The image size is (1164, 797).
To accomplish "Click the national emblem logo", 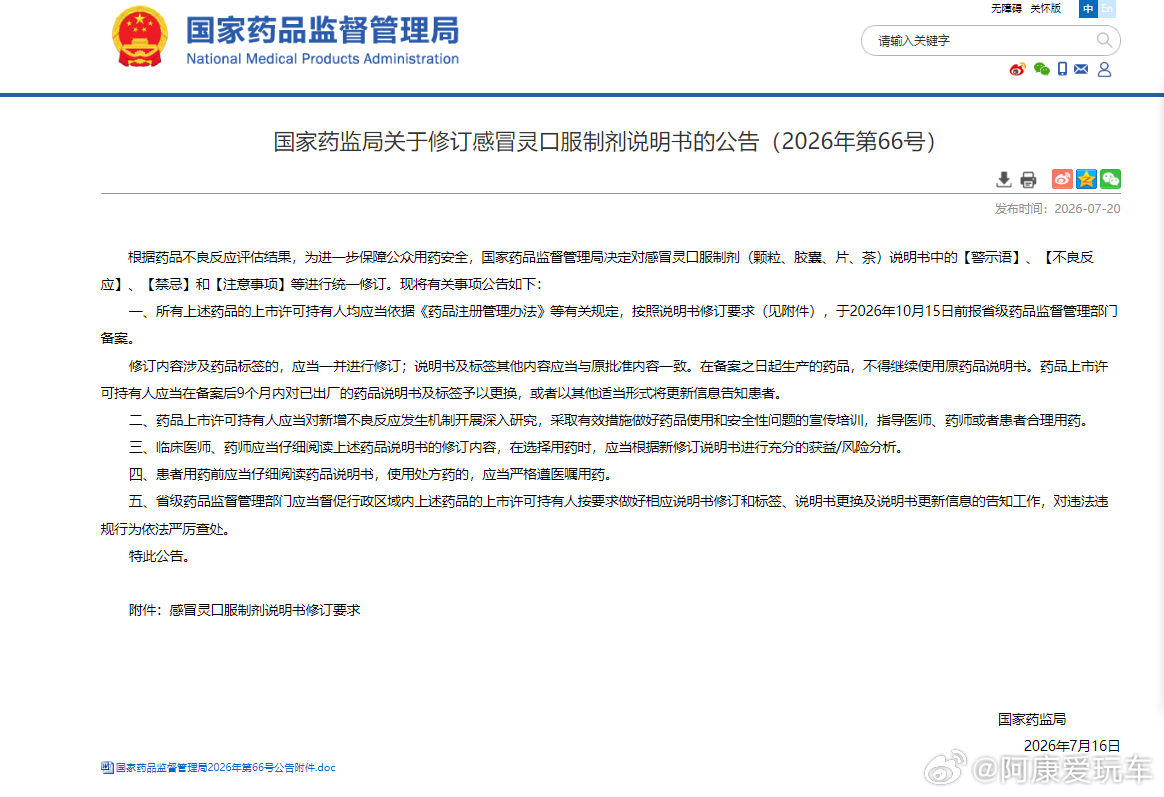I will pyautogui.click(x=140, y=37).
